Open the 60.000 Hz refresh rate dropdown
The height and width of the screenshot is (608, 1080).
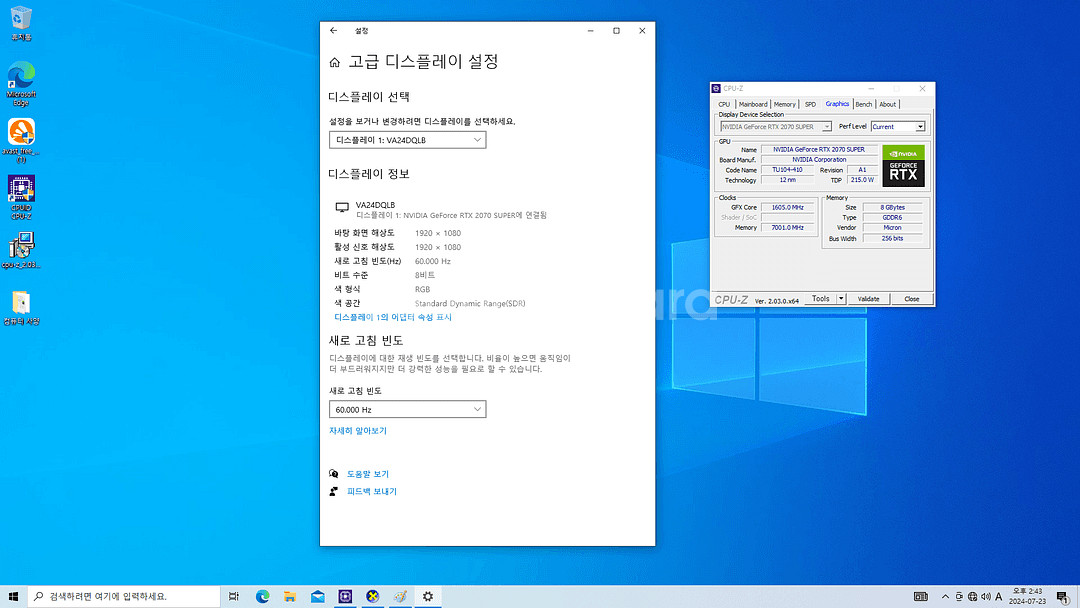407,409
